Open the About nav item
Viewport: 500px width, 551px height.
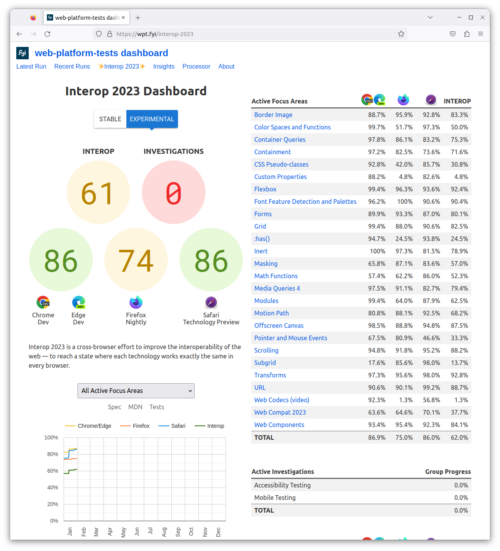coord(226,66)
